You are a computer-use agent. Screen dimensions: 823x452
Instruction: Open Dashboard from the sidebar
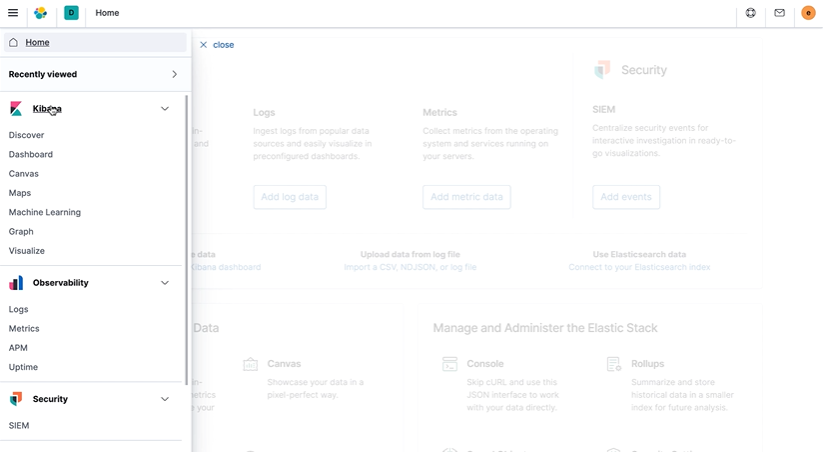pyautogui.click(x=31, y=155)
